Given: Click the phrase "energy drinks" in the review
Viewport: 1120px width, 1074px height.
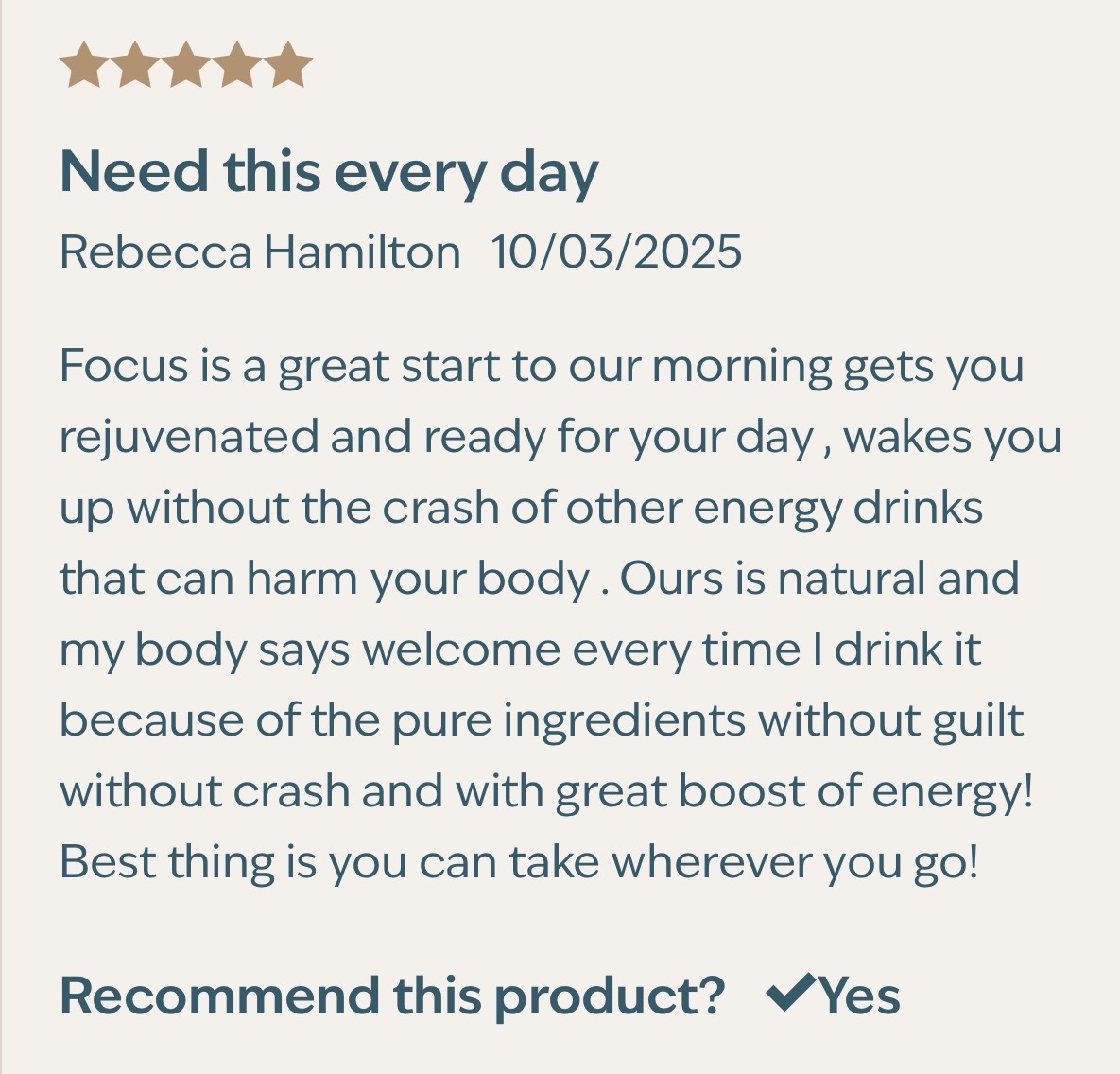Looking at the screenshot, I should tap(837, 508).
